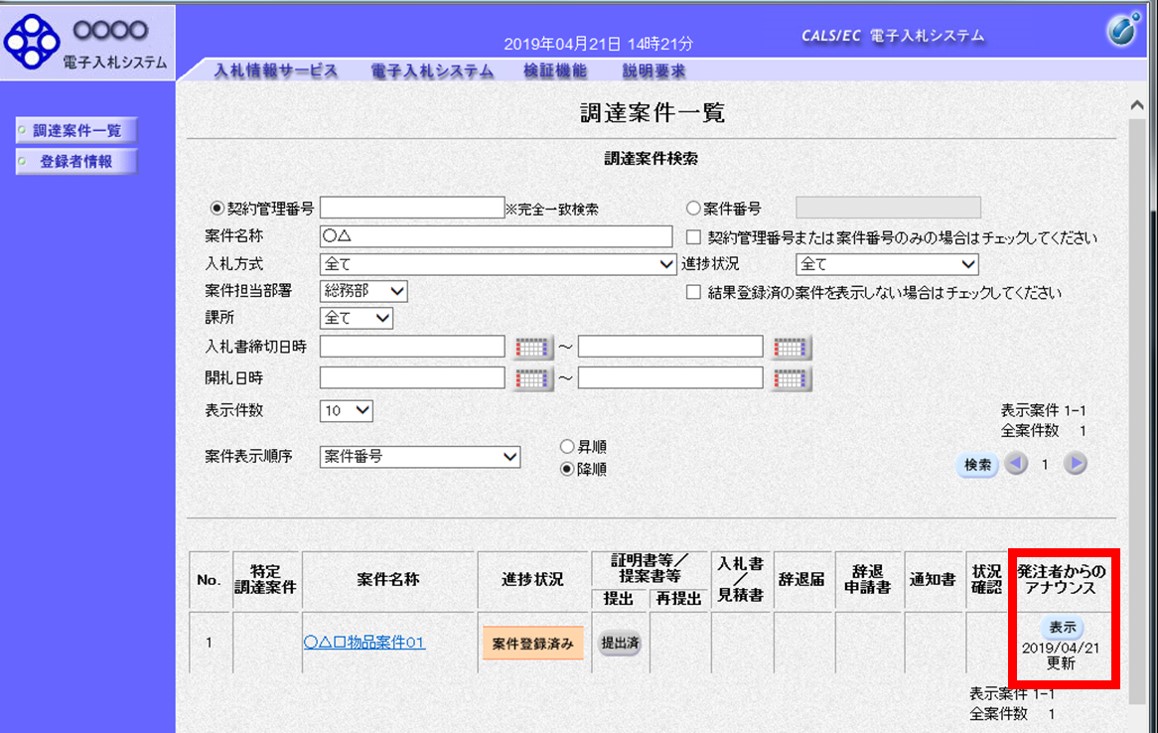Click 2019/04/21 更新 text
Image resolution: width=1158 pixels, height=733 pixels.
[1061, 655]
